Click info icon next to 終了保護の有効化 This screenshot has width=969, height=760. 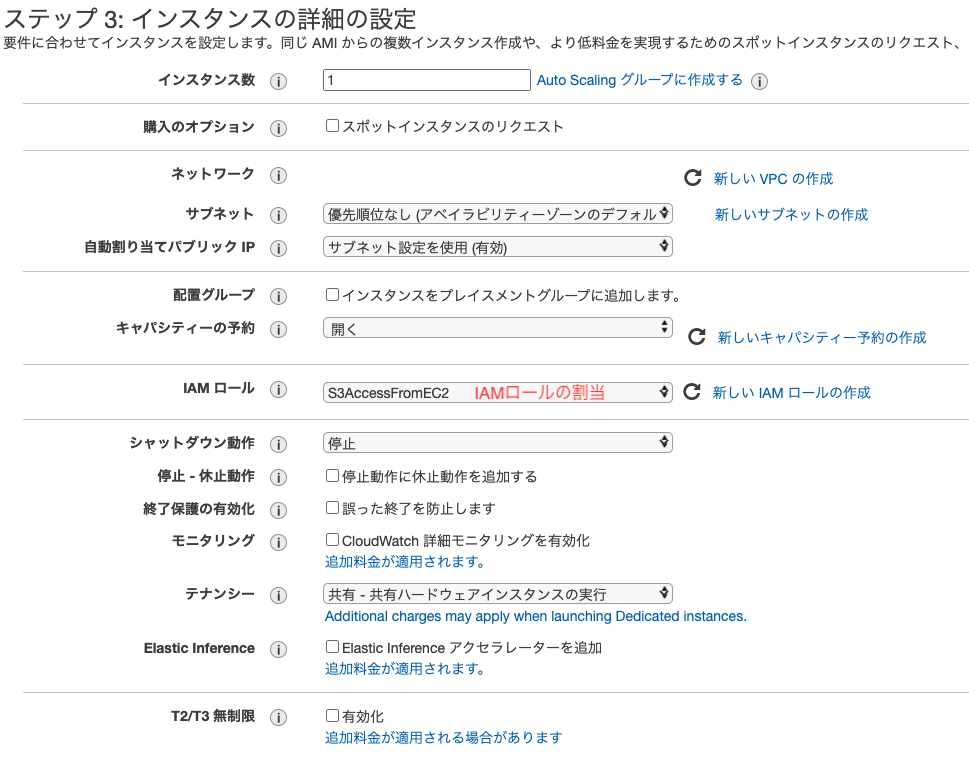tap(278, 510)
